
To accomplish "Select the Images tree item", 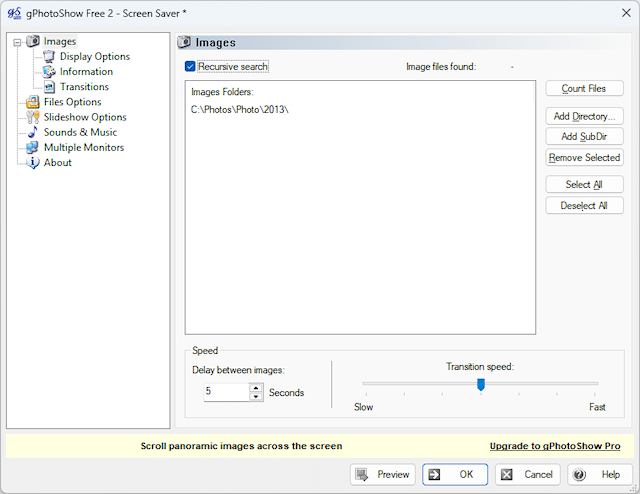I will (60, 42).
